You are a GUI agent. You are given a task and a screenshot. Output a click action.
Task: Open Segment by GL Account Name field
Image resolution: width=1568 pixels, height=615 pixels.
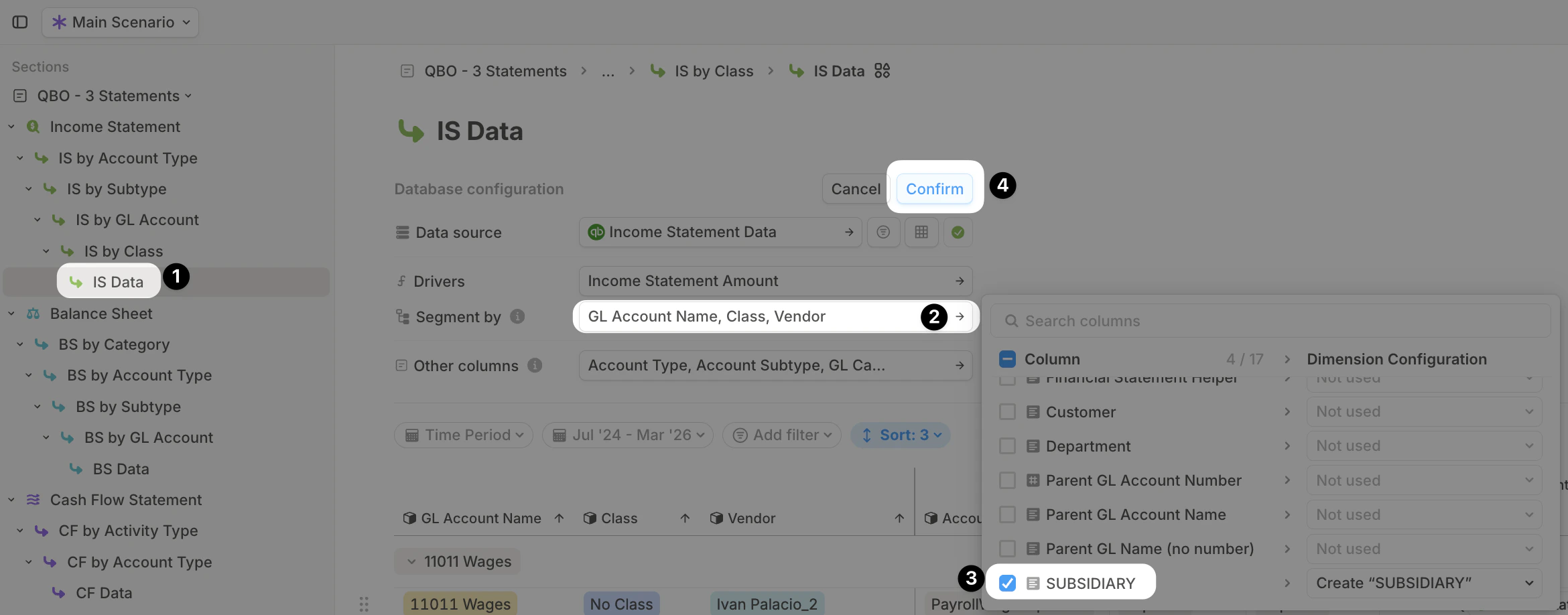[775, 317]
